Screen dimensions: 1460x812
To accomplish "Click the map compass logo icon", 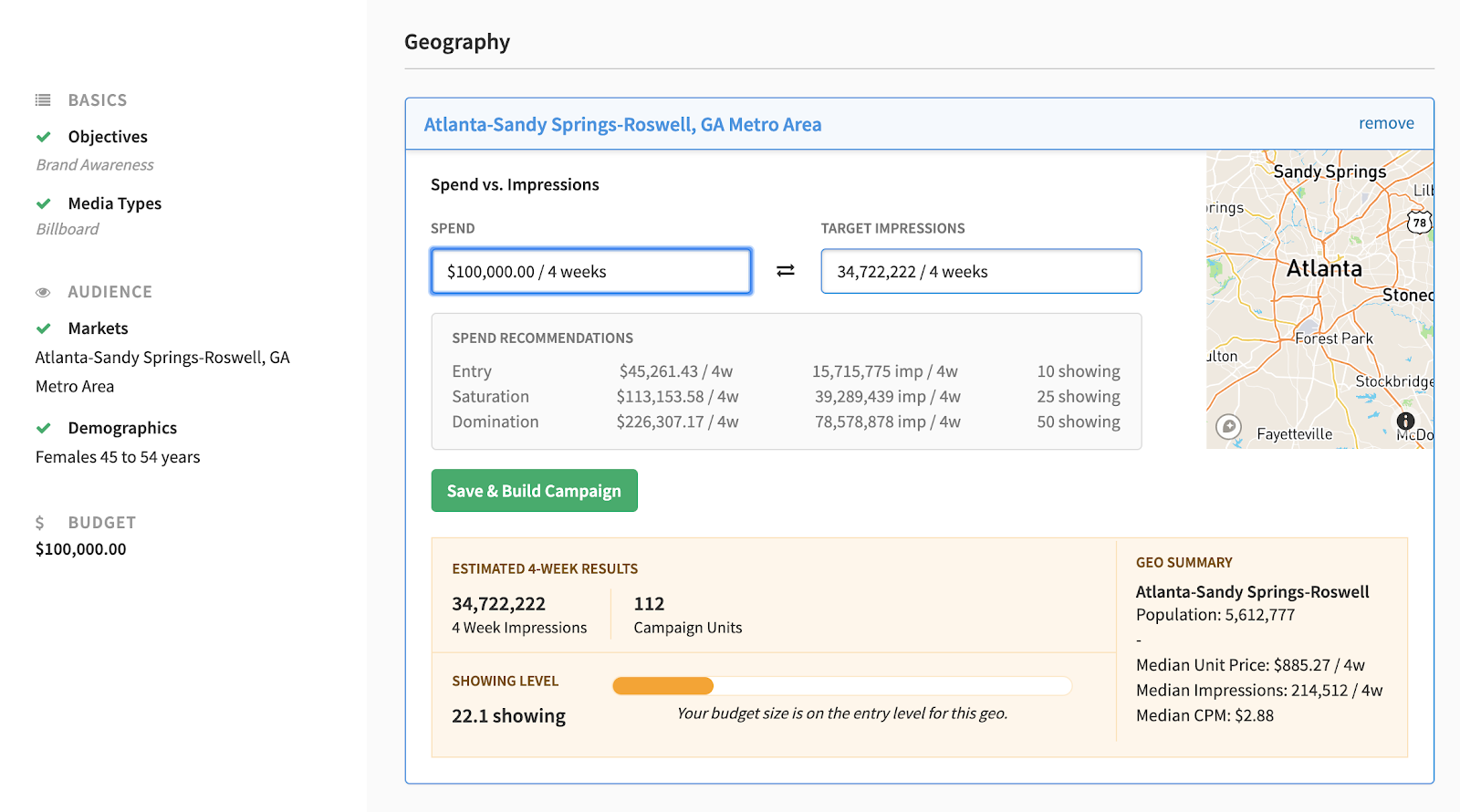I will pyautogui.click(x=1229, y=426).
